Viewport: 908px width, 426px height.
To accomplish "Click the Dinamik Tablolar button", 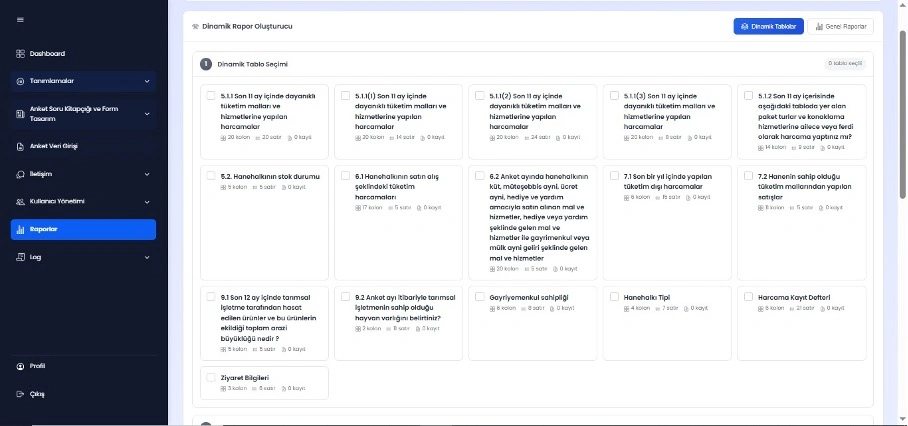I will click(x=769, y=26).
